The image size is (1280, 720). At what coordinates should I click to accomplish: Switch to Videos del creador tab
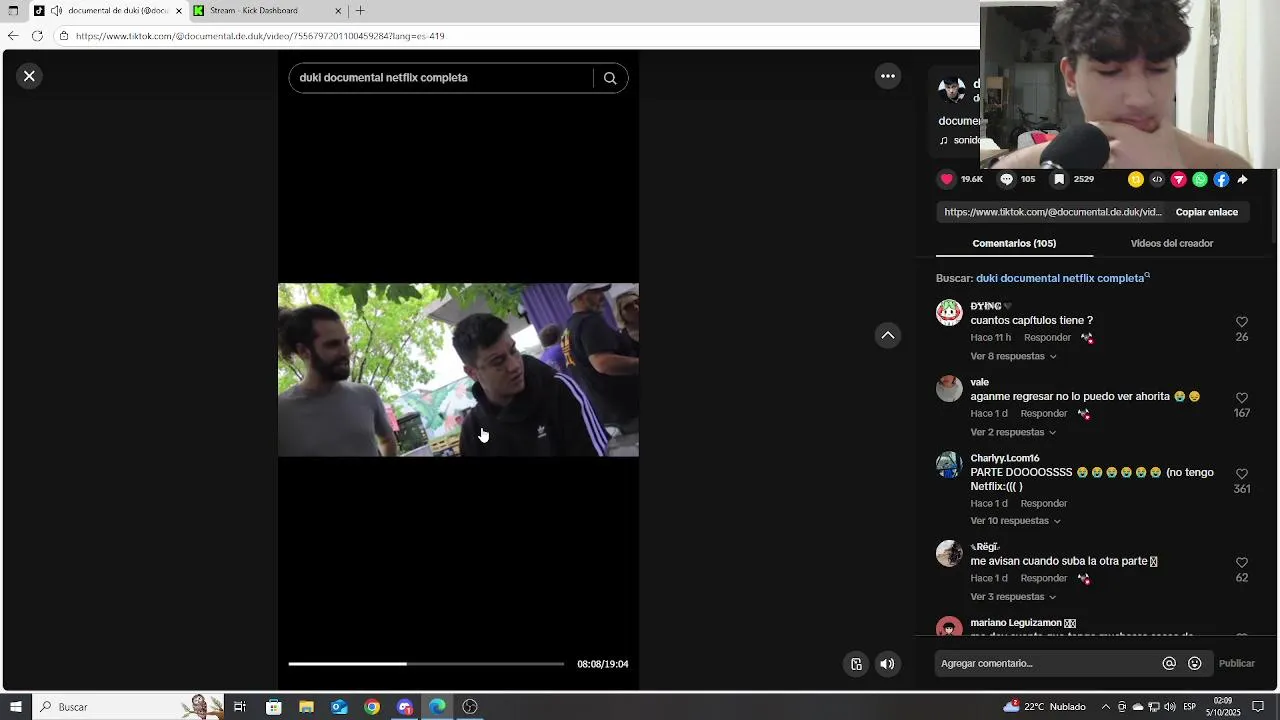click(1171, 243)
